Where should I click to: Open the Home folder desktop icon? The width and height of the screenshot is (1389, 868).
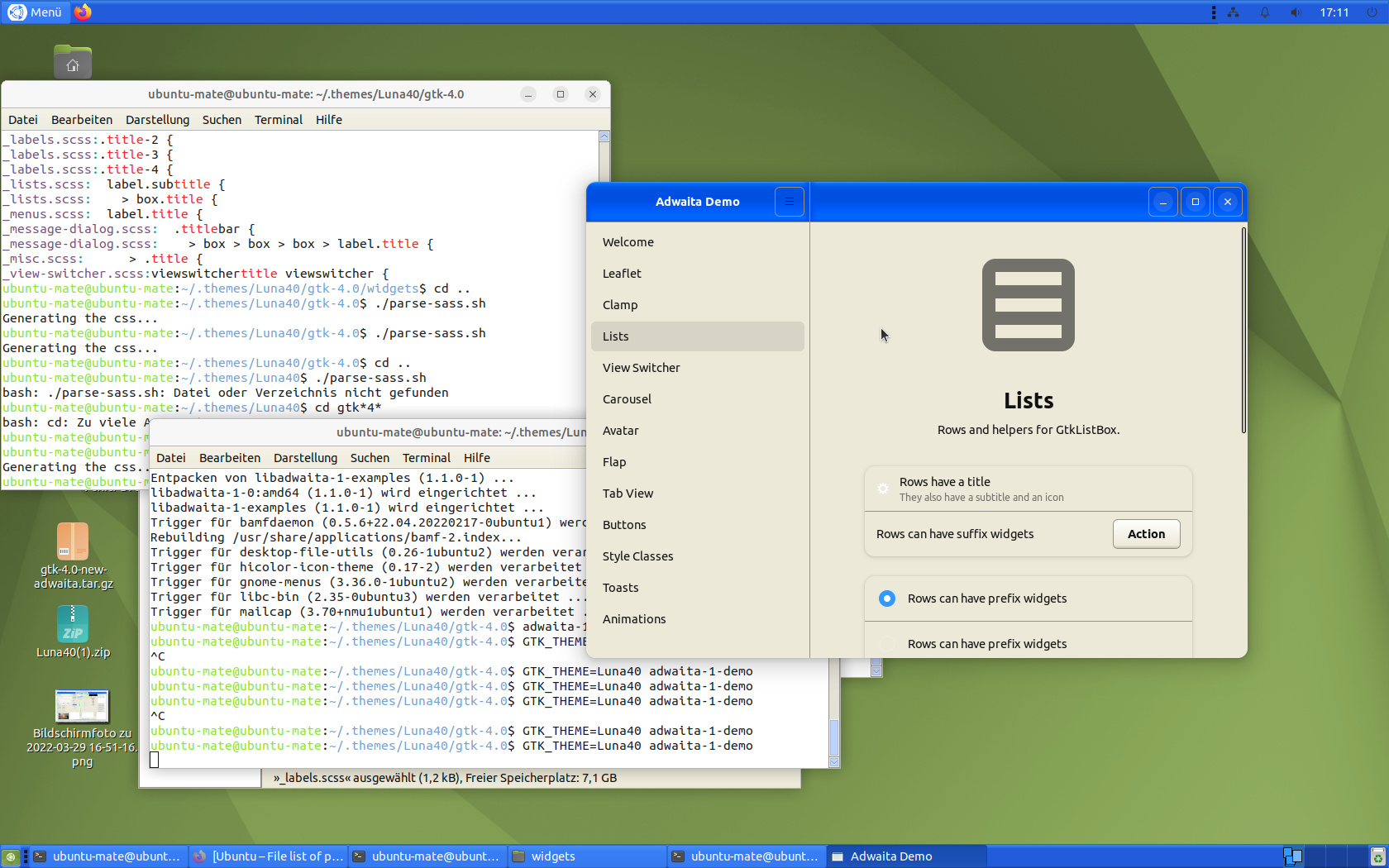point(73,62)
